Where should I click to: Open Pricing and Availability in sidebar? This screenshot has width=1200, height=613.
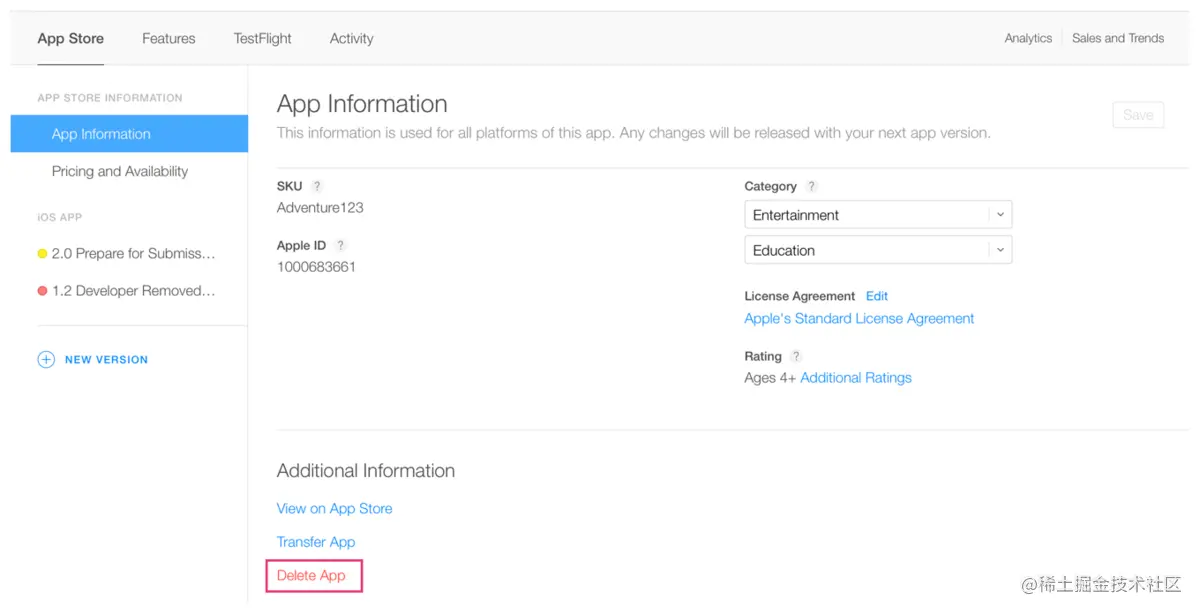point(120,172)
